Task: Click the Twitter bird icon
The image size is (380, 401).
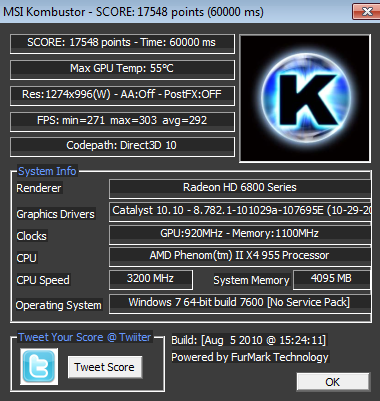Action: point(39,366)
